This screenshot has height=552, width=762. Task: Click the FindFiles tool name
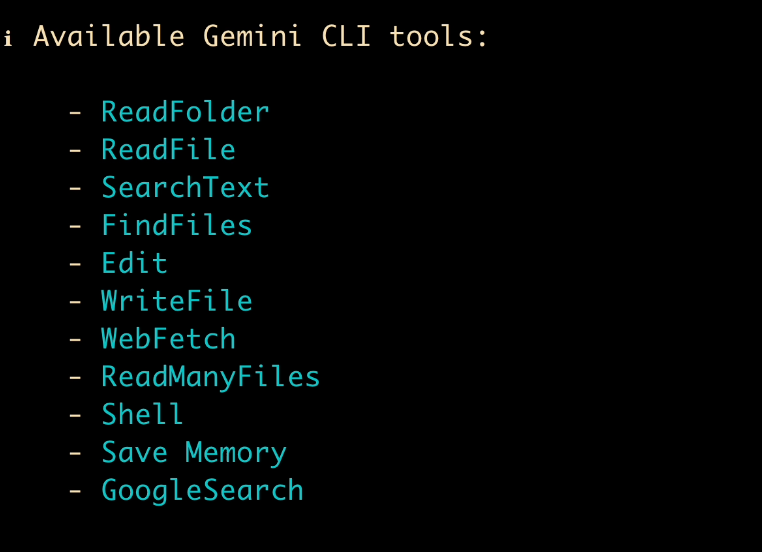(176, 226)
